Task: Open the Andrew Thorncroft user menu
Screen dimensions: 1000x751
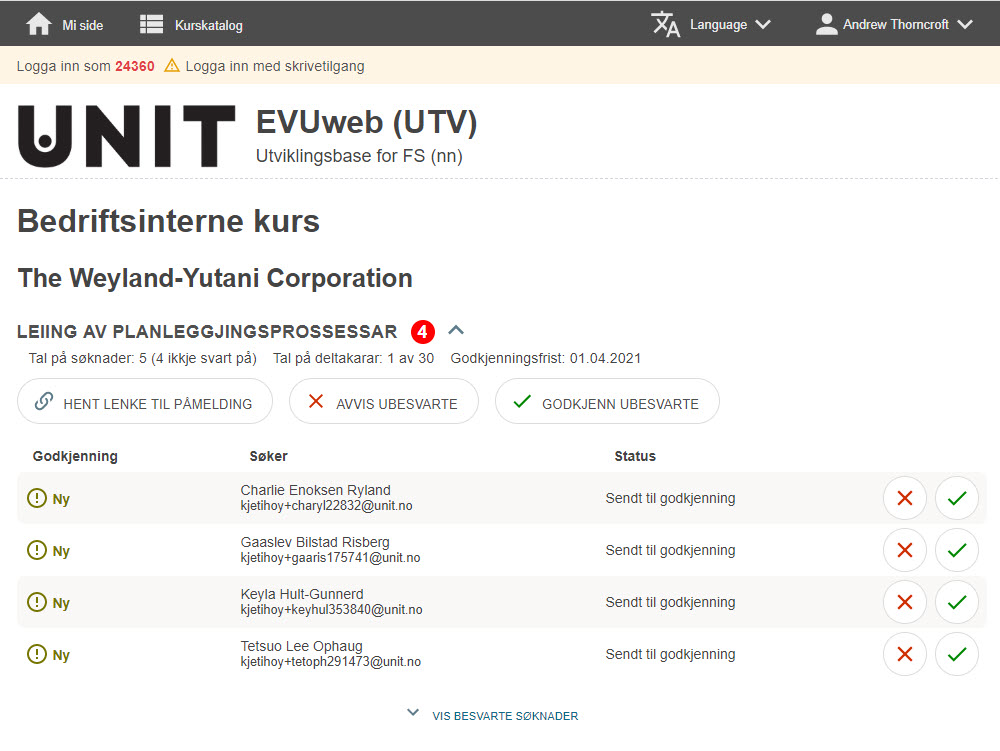Action: (894, 24)
